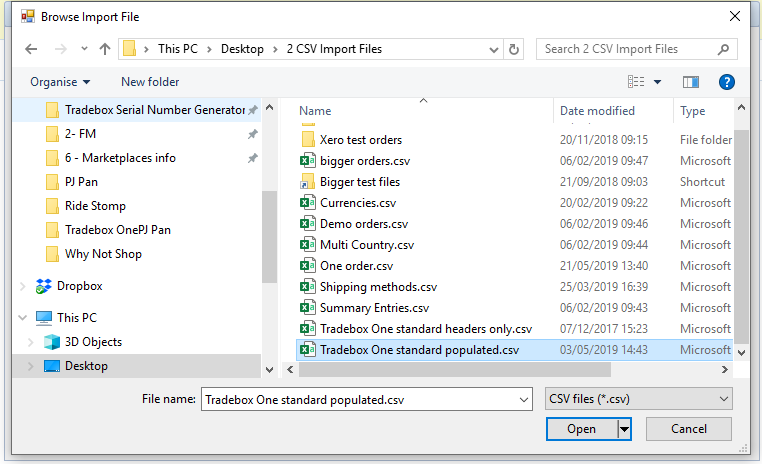Viewport: 762px width, 464px height.
Task: Select 3D Objects in navigation pane
Action: (x=83, y=342)
